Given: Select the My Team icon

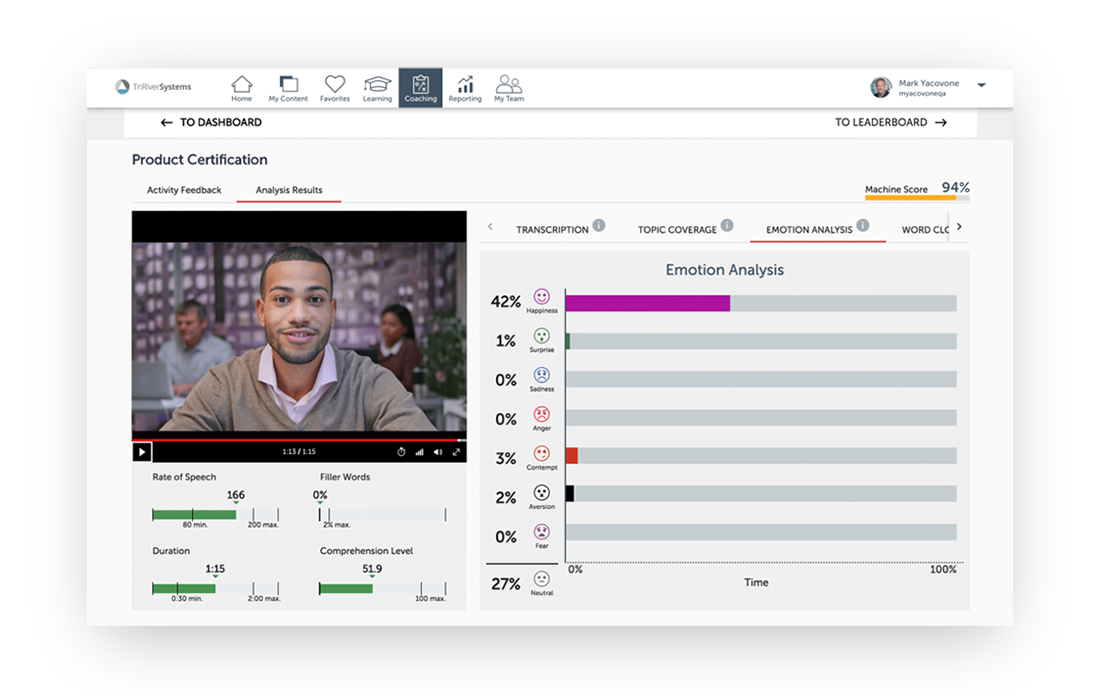Looking at the screenshot, I should coord(509,87).
